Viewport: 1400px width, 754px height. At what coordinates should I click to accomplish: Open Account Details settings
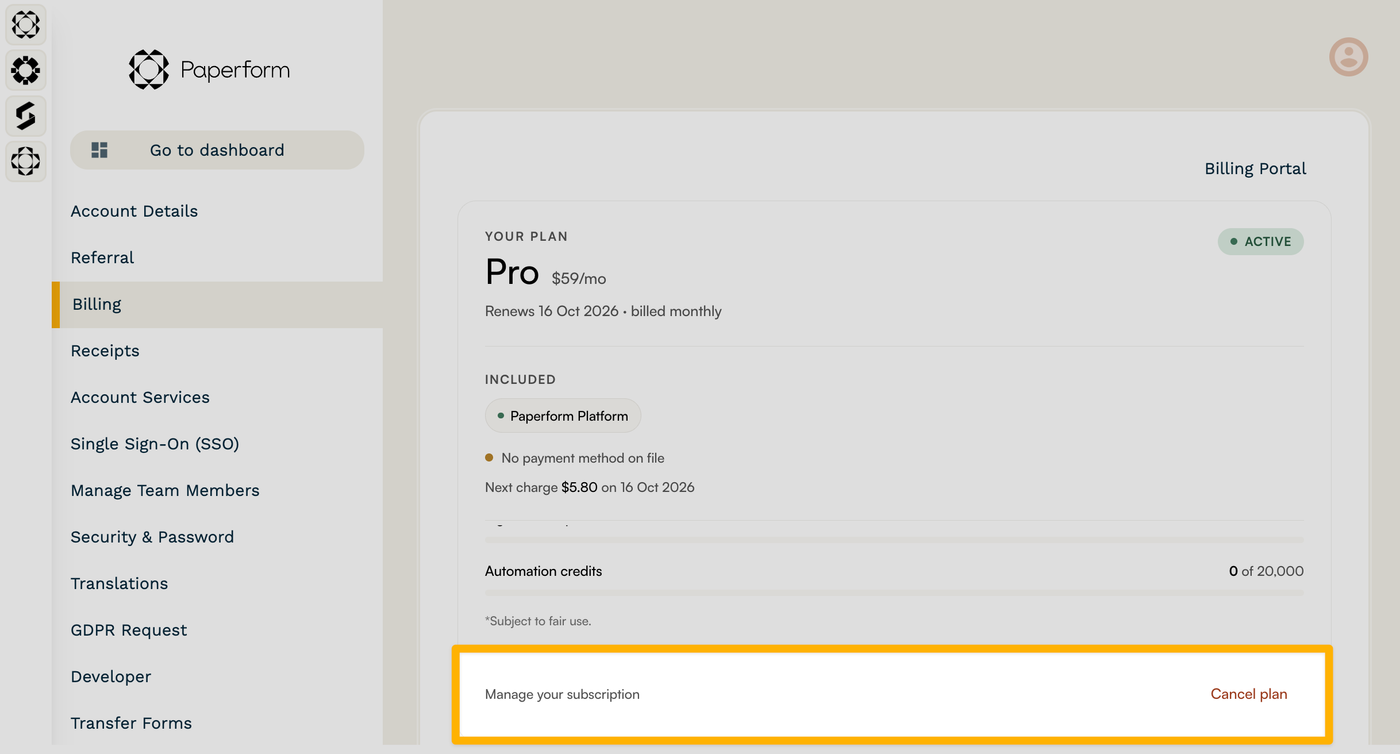click(x=134, y=211)
